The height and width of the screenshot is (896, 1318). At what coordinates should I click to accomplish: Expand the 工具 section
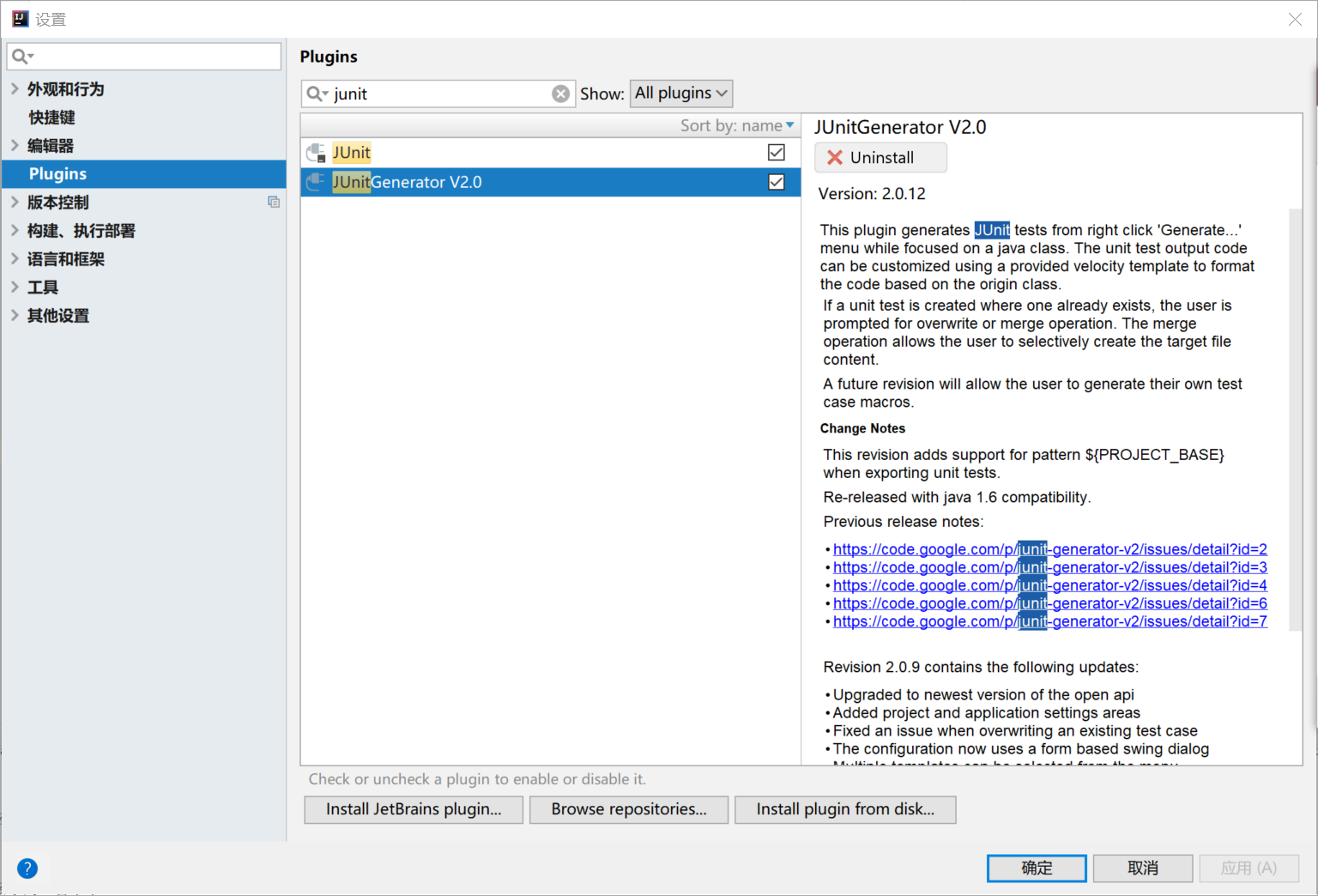click(x=15, y=287)
